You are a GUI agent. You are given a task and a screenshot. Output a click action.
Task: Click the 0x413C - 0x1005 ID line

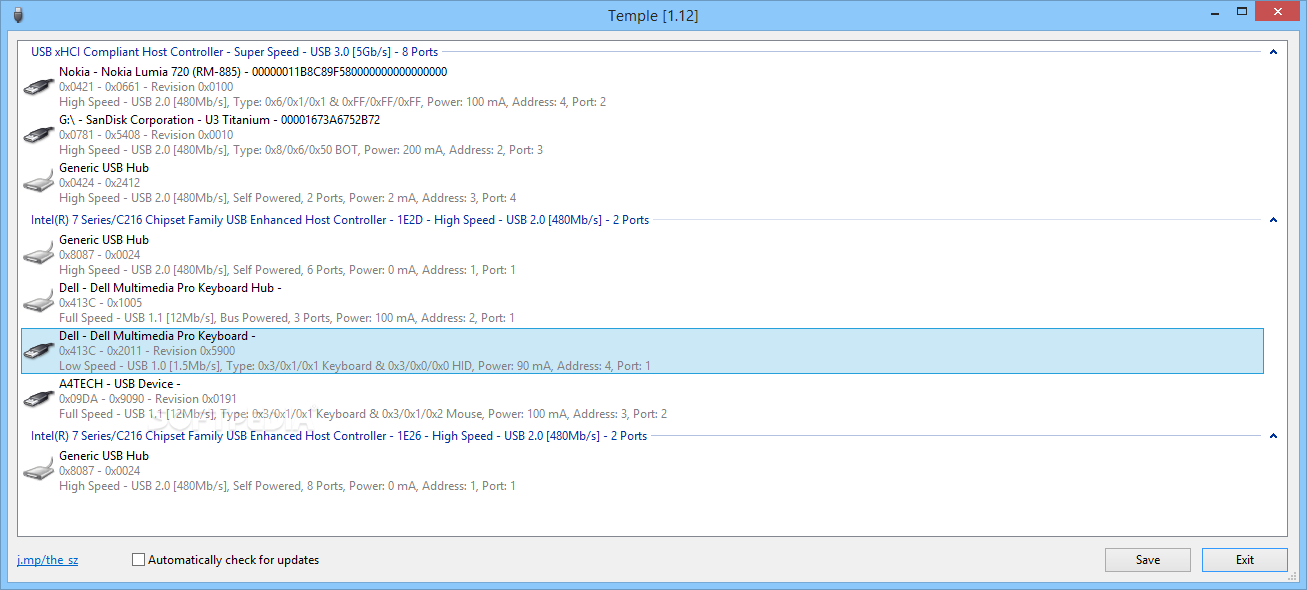click(x=100, y=303)
